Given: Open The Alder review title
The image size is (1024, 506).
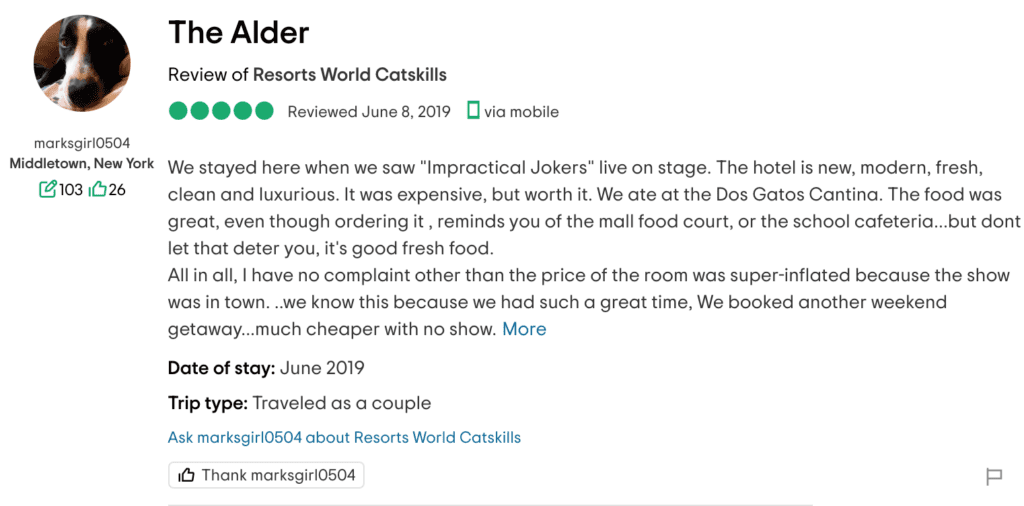Looking at the screenshot, I should coord(238,32).
